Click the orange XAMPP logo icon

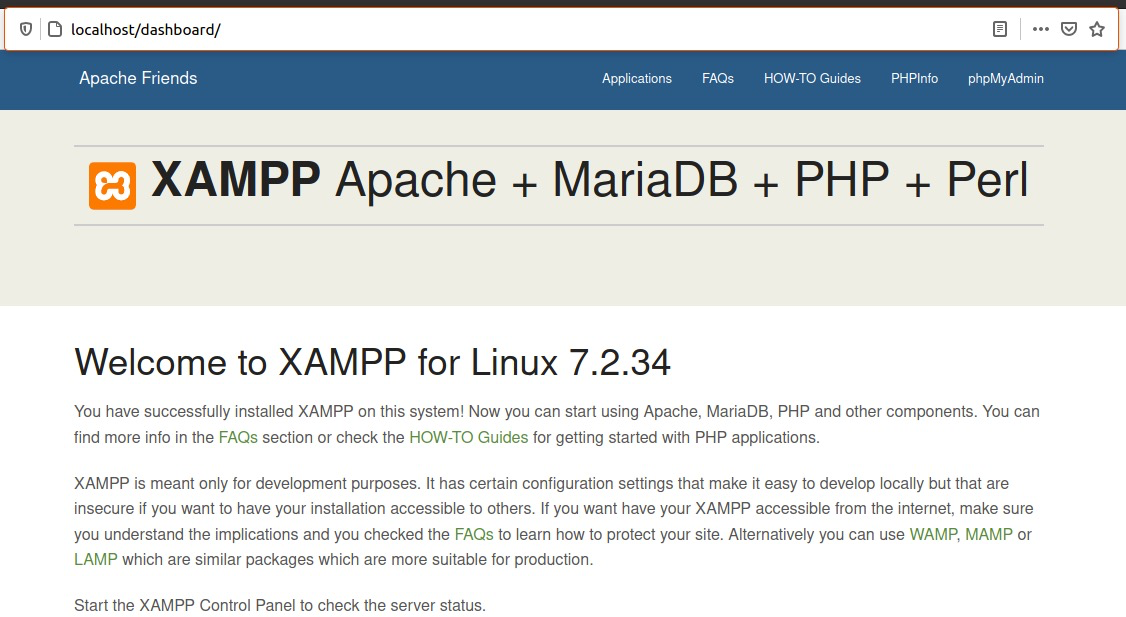coord(112,185)
